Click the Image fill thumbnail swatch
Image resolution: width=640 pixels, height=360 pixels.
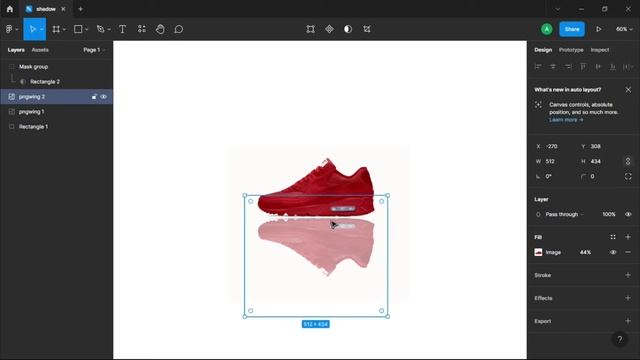(x=538, y=252)
